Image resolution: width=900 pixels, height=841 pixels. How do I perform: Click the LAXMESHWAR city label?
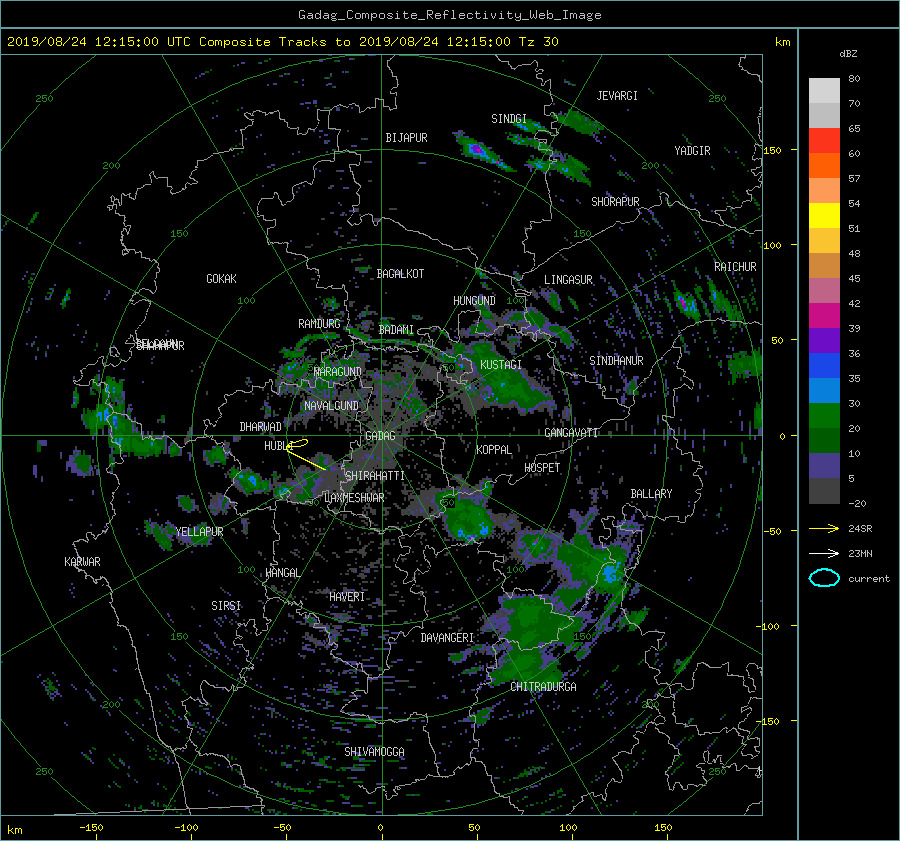pos(354,498)
